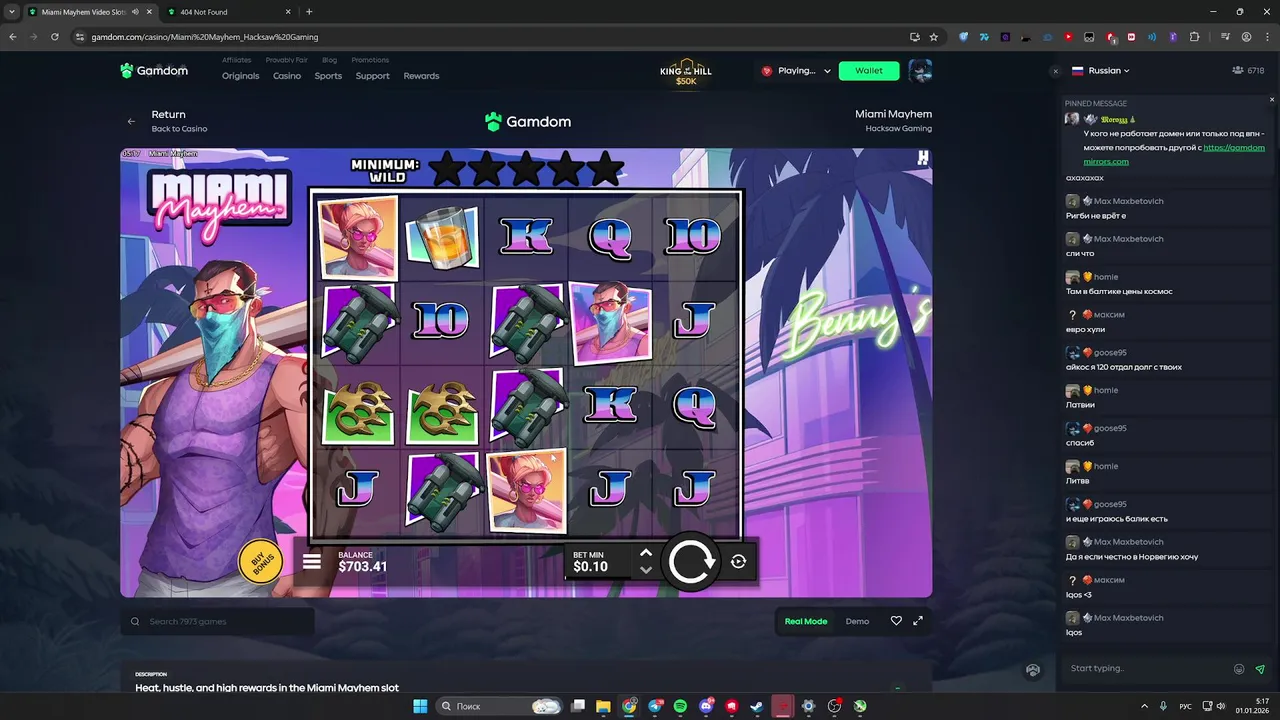Increase the bet with the up arrow

click(646, 552)
